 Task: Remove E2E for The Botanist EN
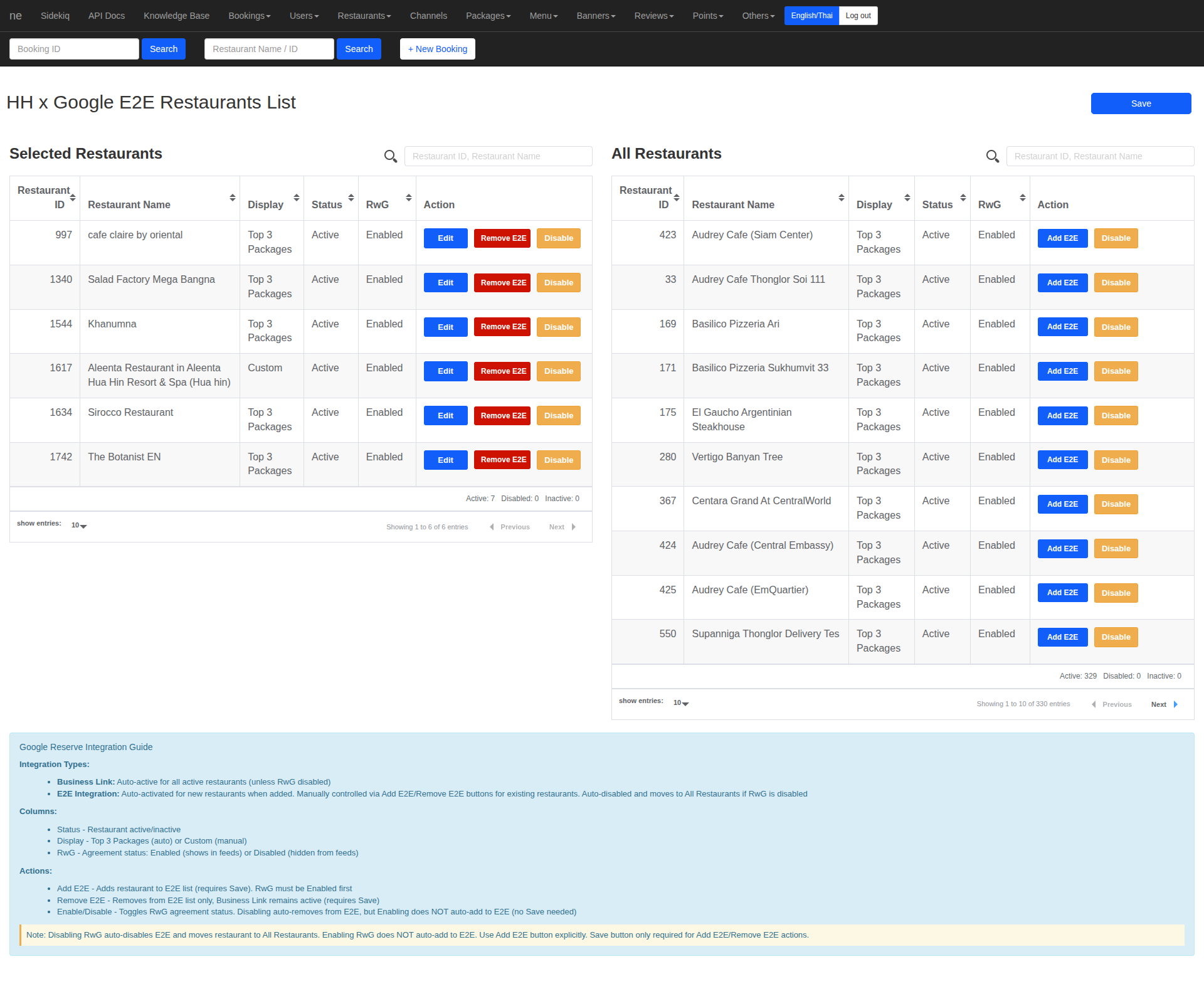tap(502, 460)
